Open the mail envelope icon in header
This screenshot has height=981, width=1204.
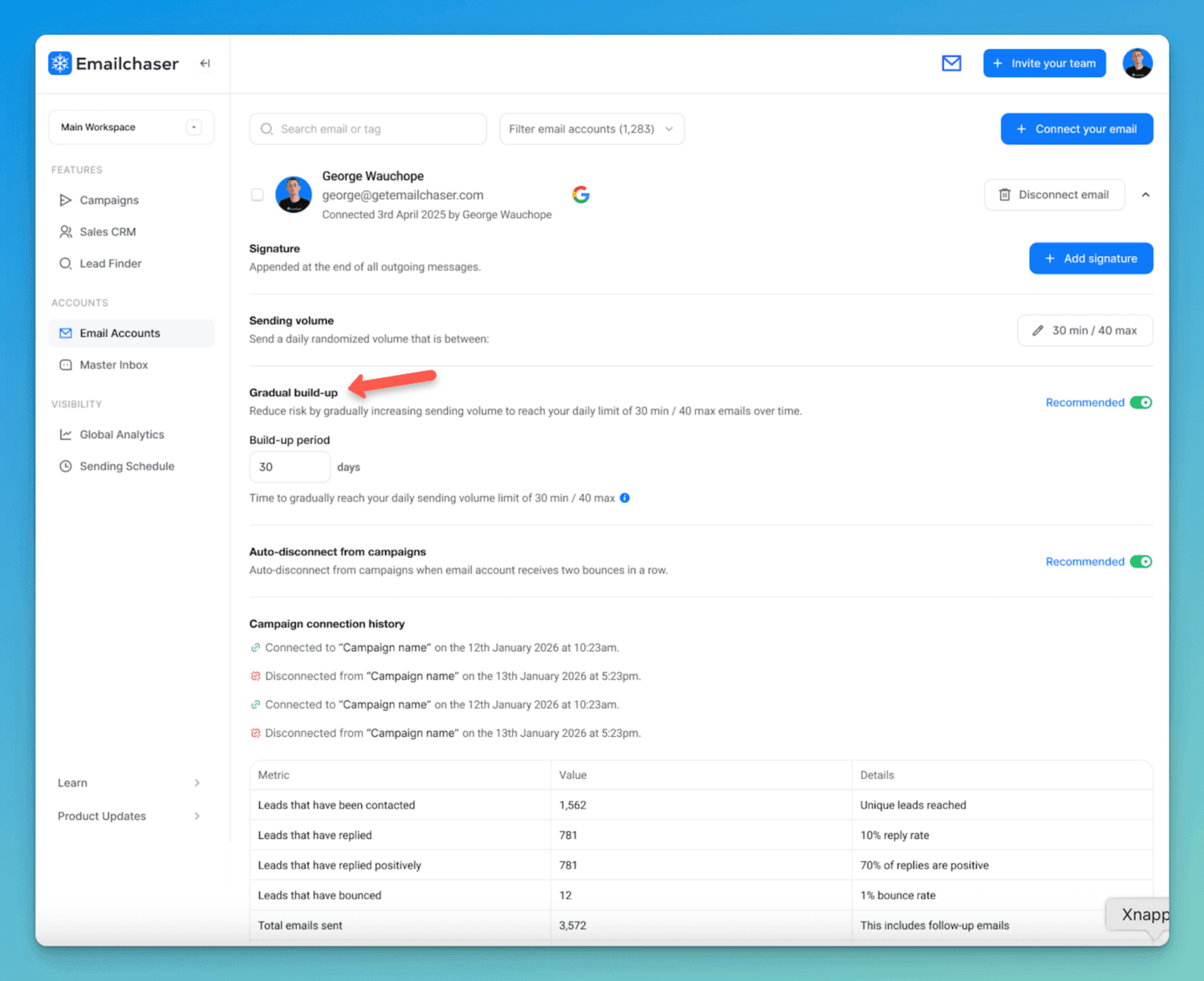(x=951, y=63)
